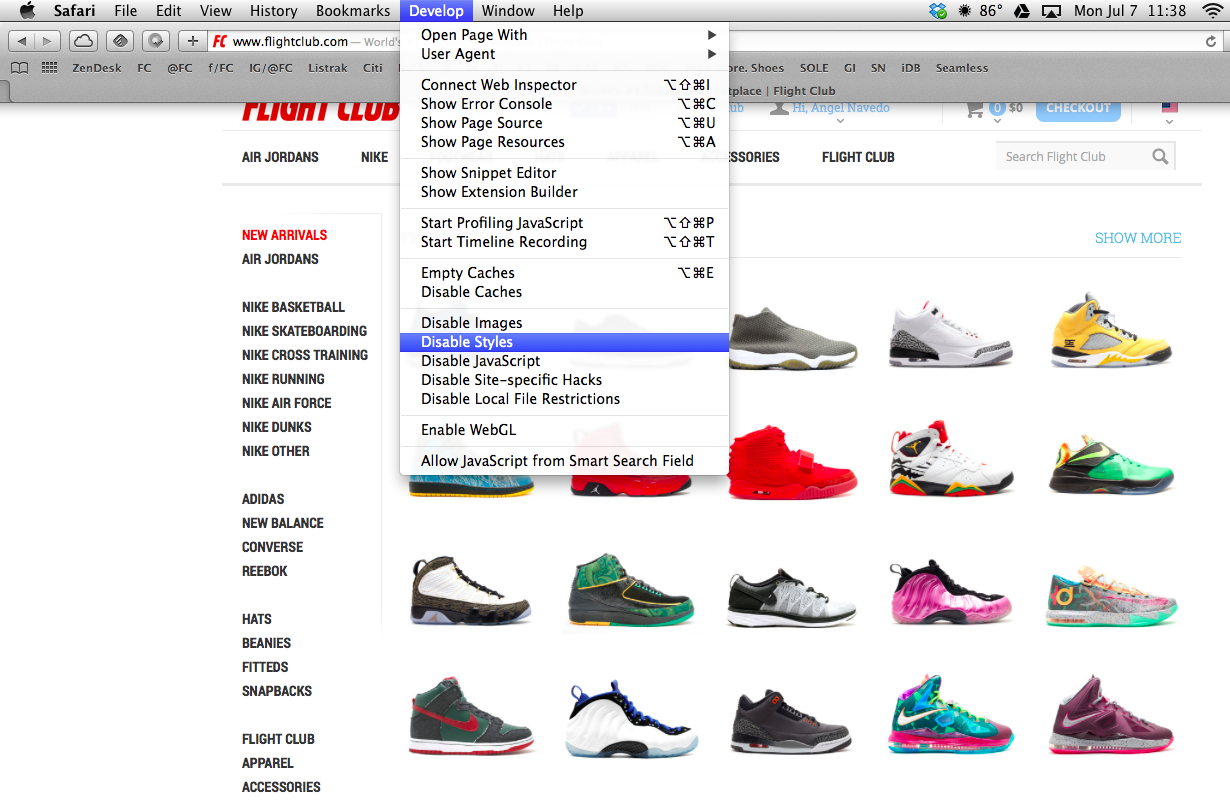Select Empty Caches menu item
This screenshot has height=805, width=1230.
pos(564,273)
